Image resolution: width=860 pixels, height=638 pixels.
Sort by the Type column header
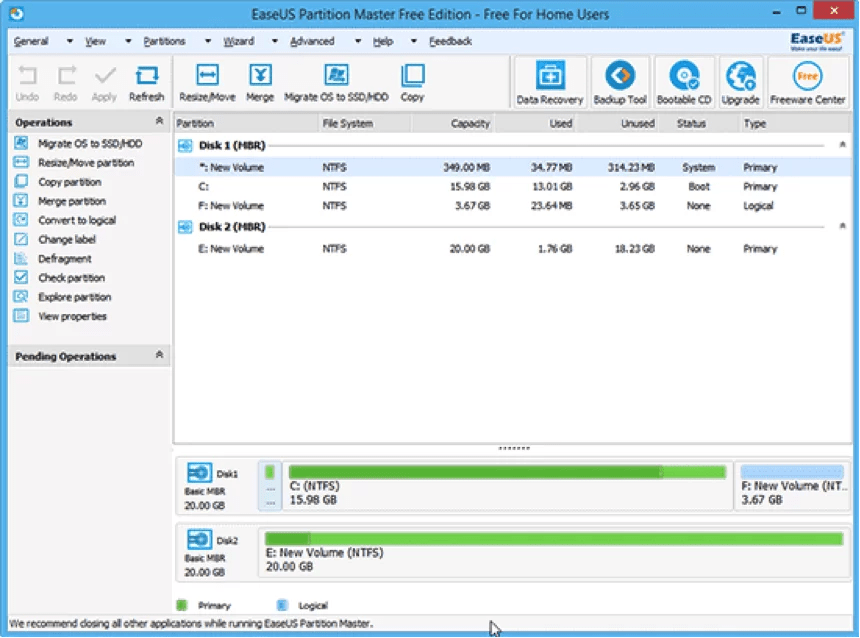pyautogui.click(x=794, y=123)
